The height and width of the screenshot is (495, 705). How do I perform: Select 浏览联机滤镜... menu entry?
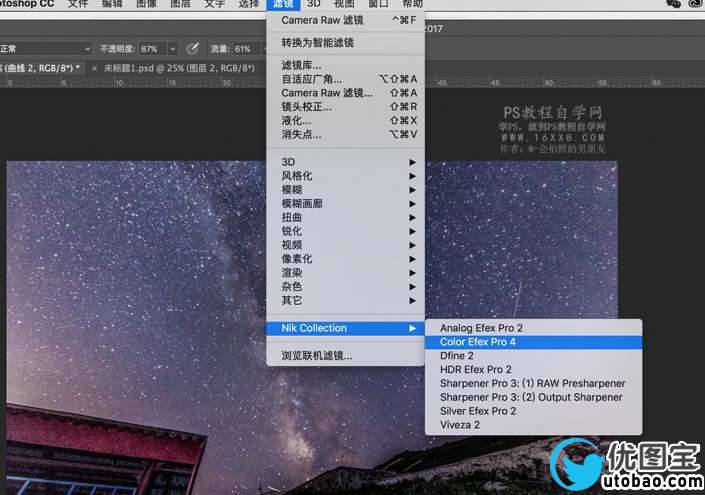[x=345, y=356]
